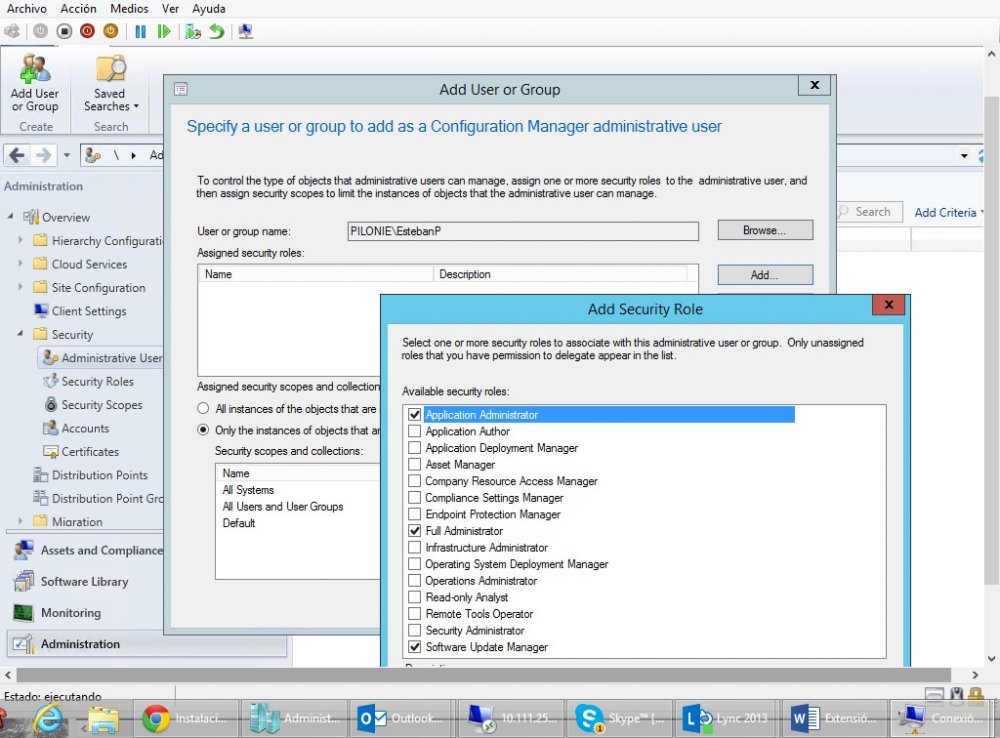Screen dimensions: 1000x738
Task: Revert the virtual machine with the green arrow icon
Action: (217, 31)
